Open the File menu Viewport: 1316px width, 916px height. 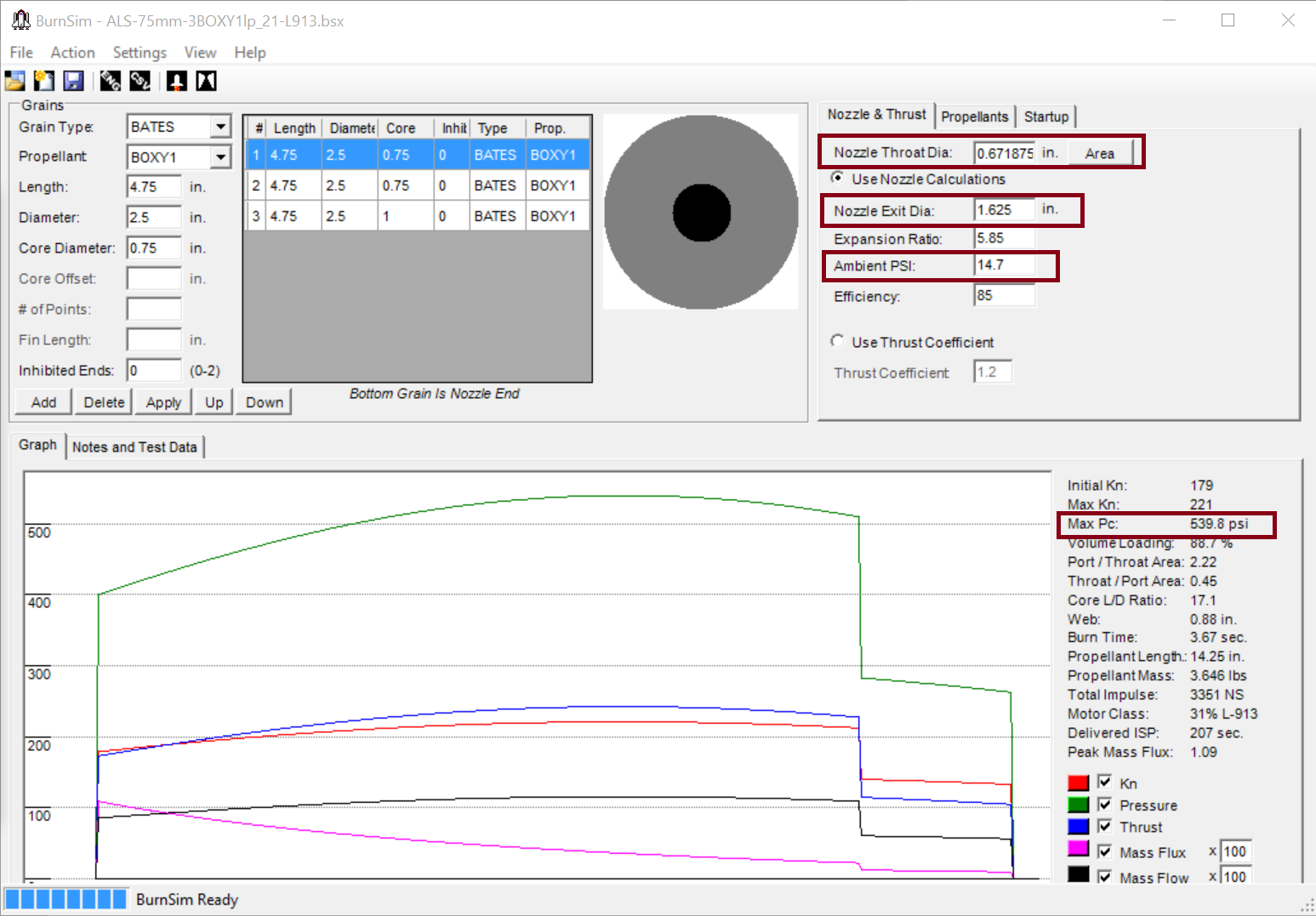tap(21, 53)
